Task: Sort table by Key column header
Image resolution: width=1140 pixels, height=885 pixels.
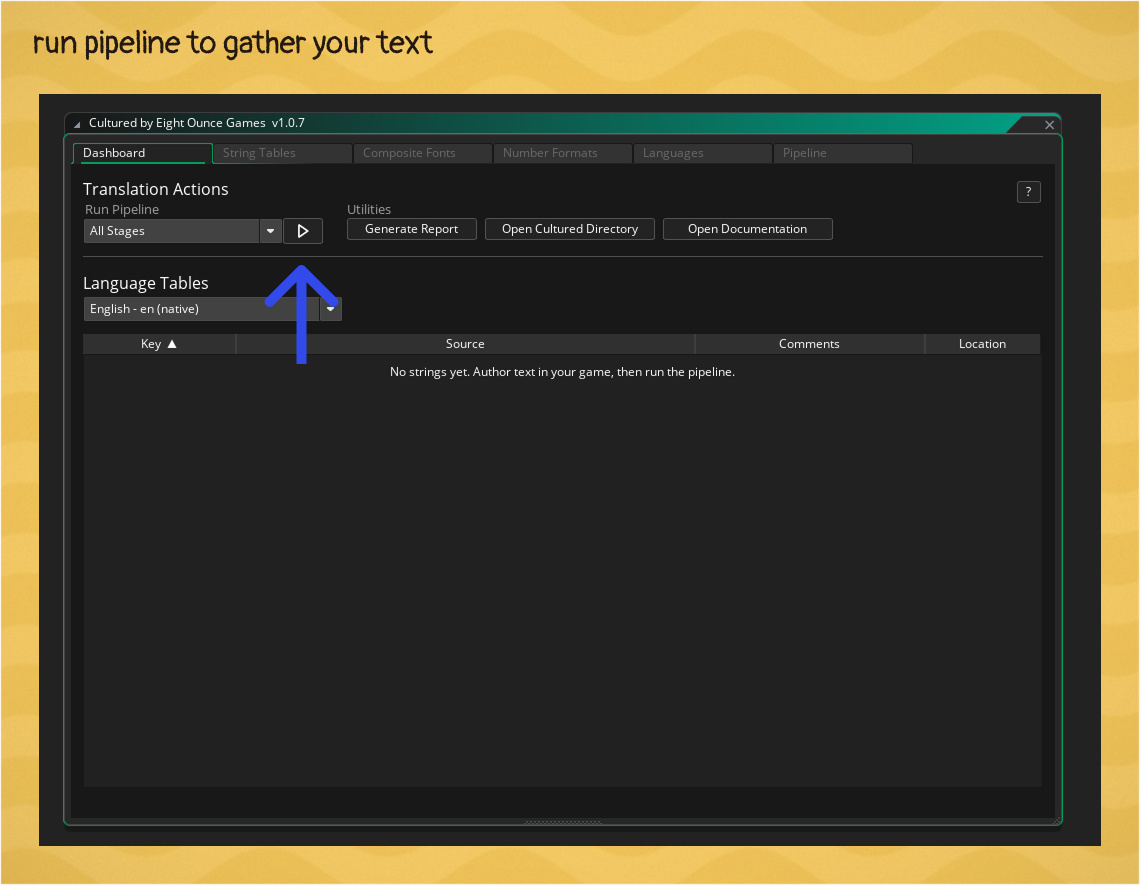Action: coord(159,344)
